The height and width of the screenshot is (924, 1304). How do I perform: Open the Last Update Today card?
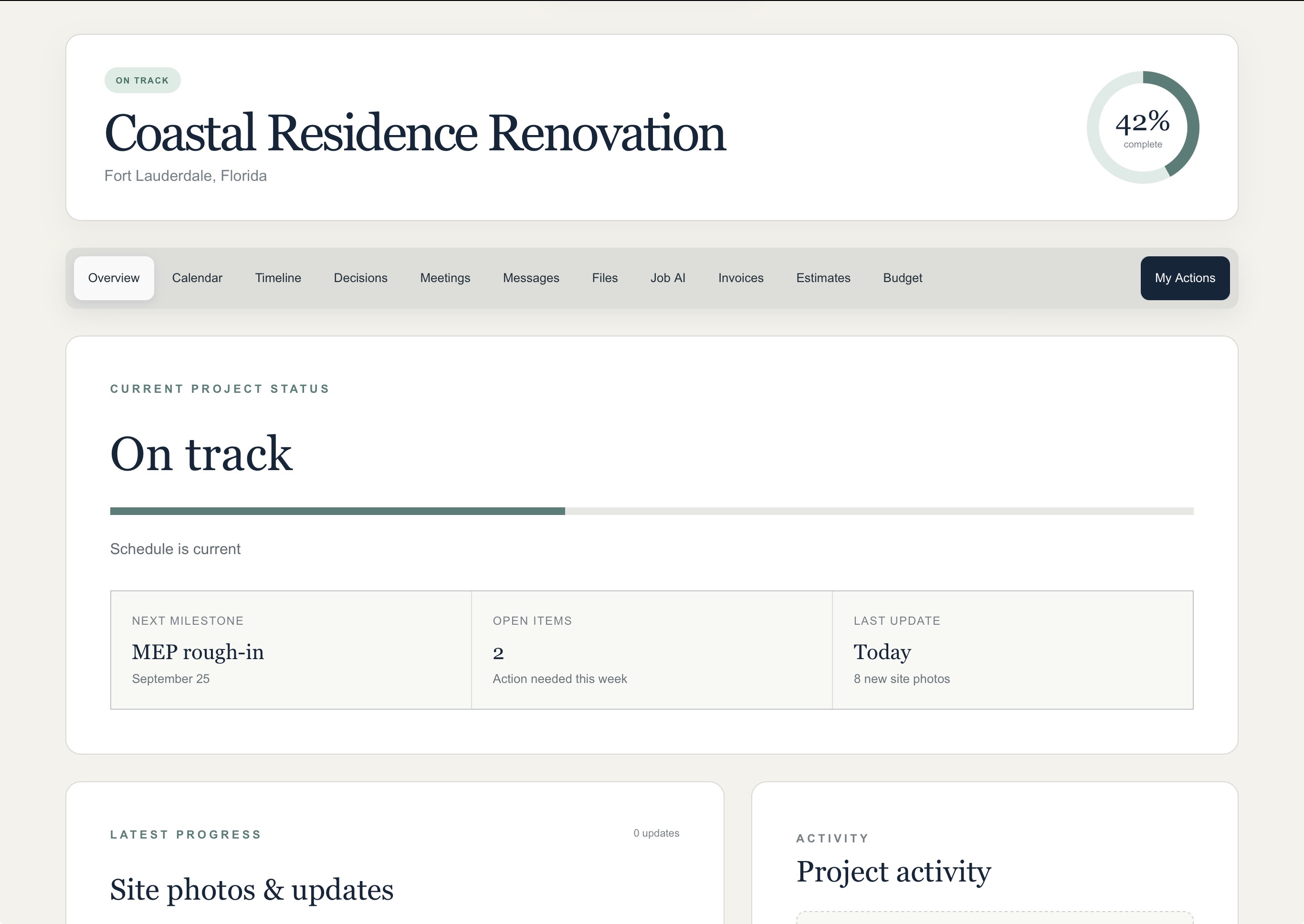[x=1012, y=650]
